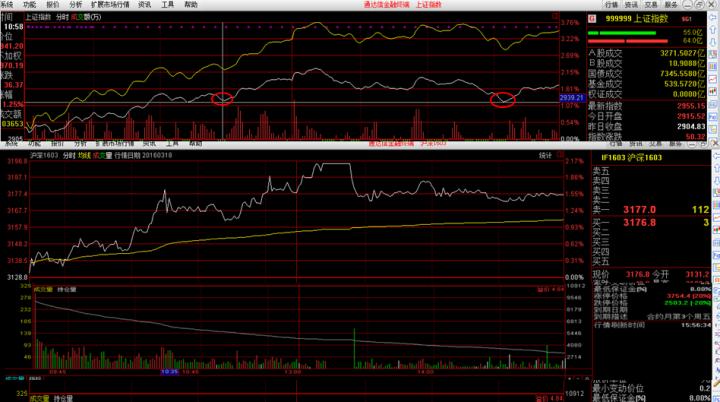Image resolution: width=720 pixels, height=402 pixels.
Task: Click 沪深1603 label in lower chart header
Action: pos(44,156)
